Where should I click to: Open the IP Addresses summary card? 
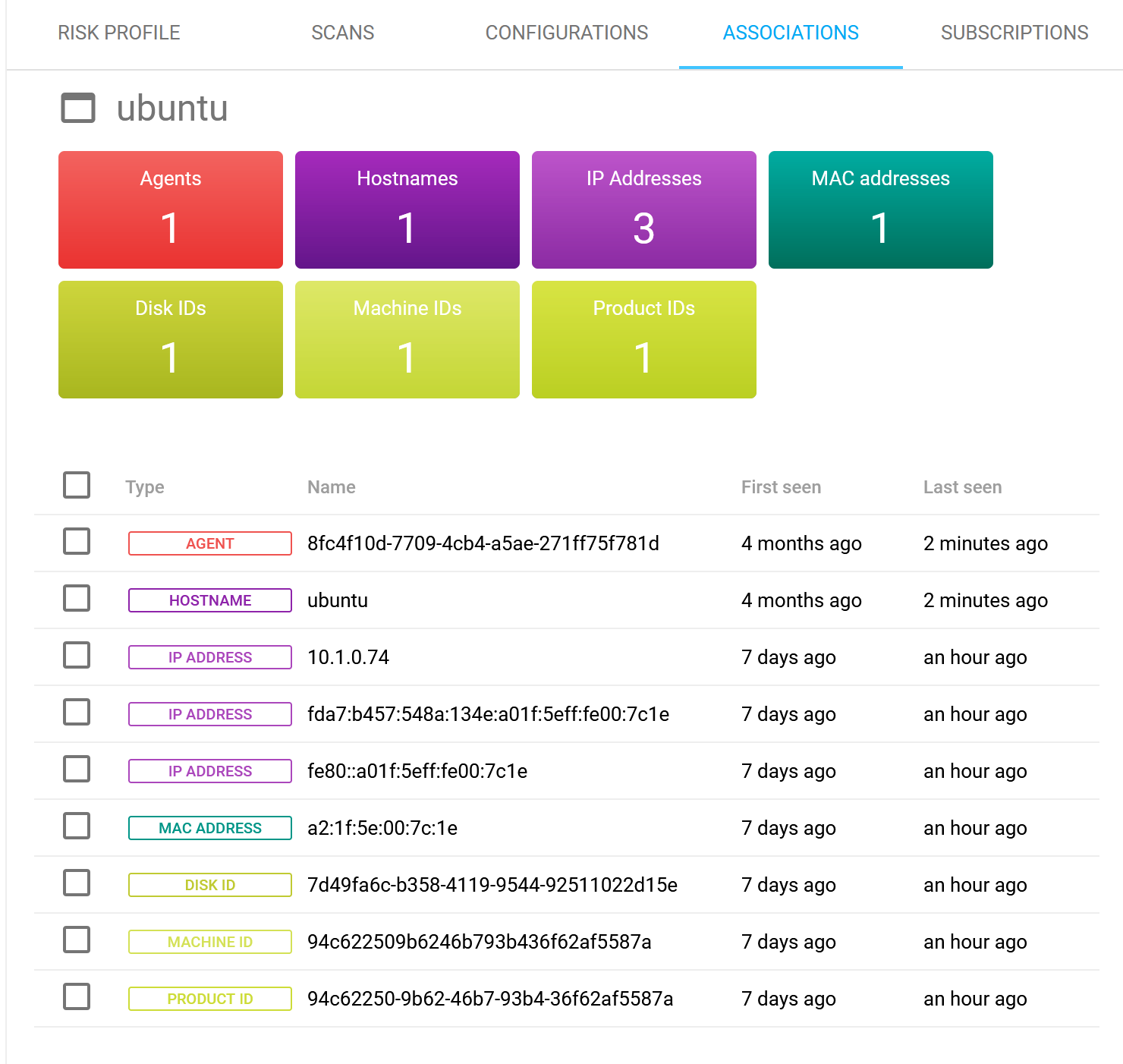pyautogui.click(x=644, y=209)
